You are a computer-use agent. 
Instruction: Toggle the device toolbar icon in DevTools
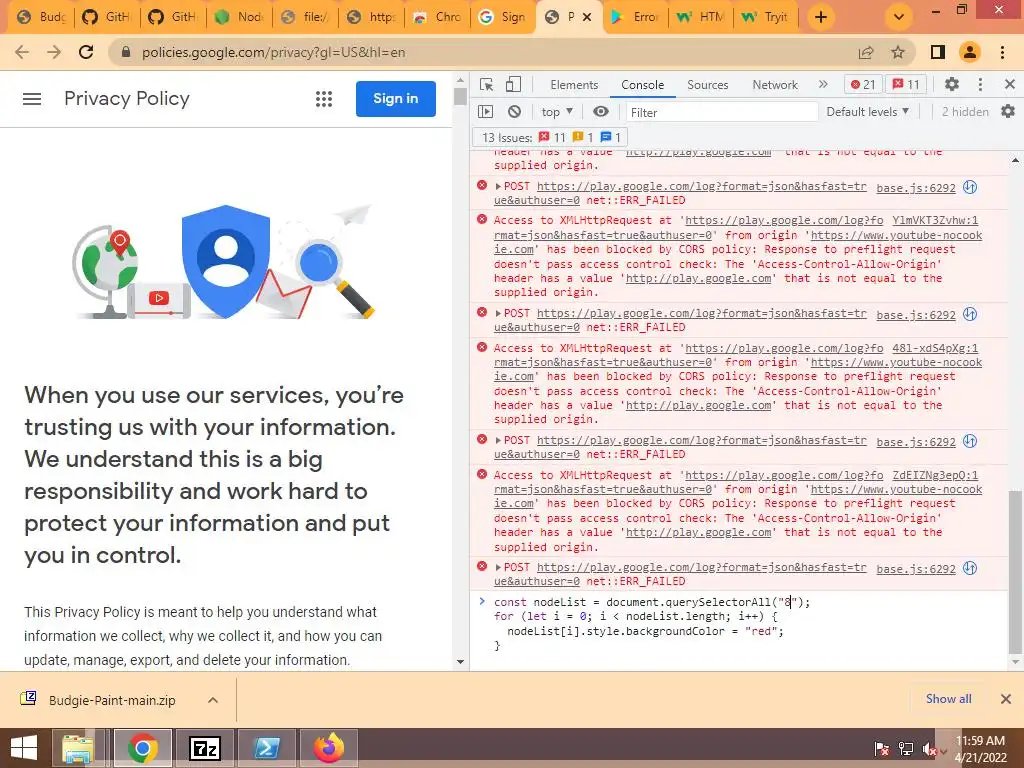pyautogui.click(x=513, y=84)
